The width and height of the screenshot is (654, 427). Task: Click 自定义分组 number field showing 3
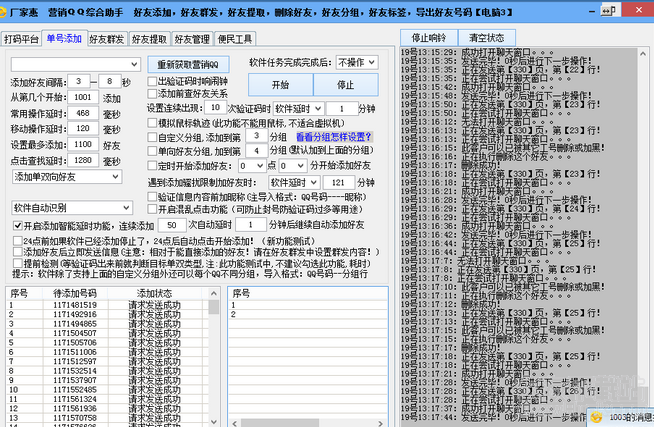pyautogui.click(x=257, y=136)
